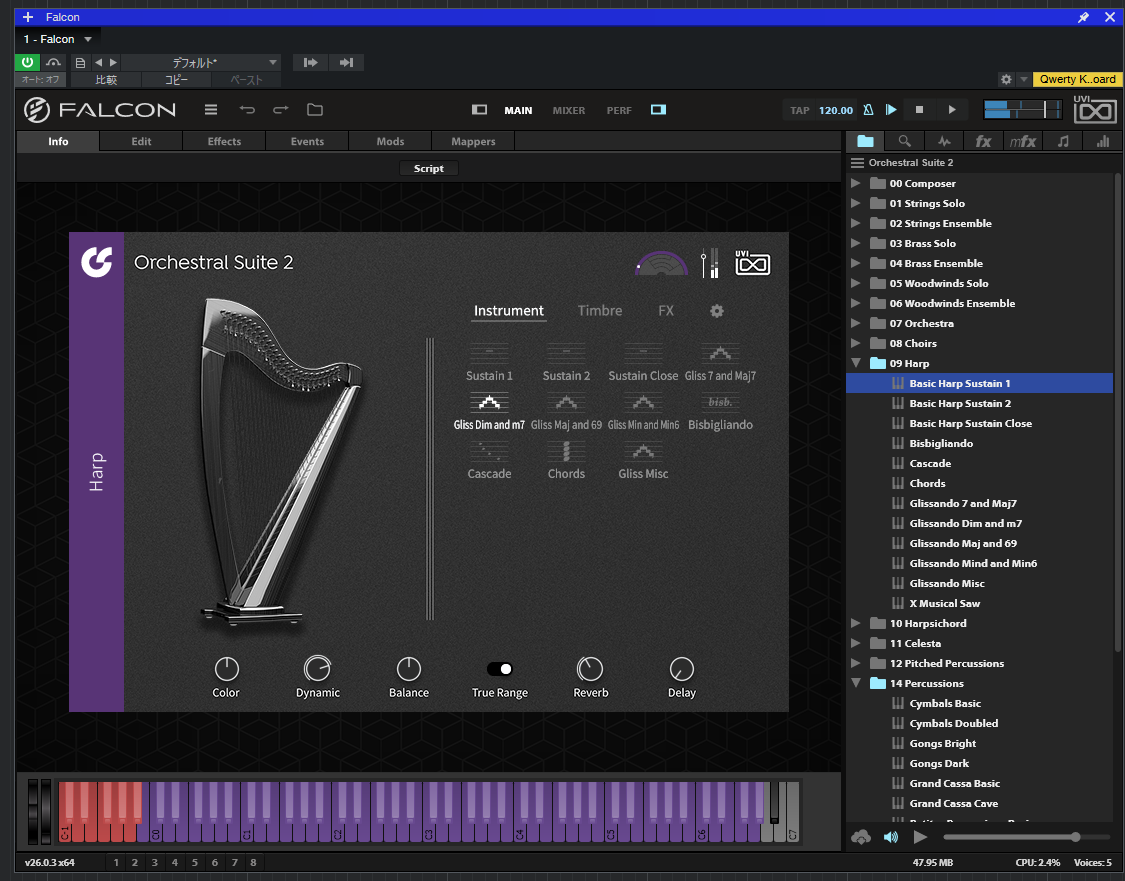The width and height of the screenshot is (1125, 881).
Task: Switch to the Events tab
Action: point(307,141)
